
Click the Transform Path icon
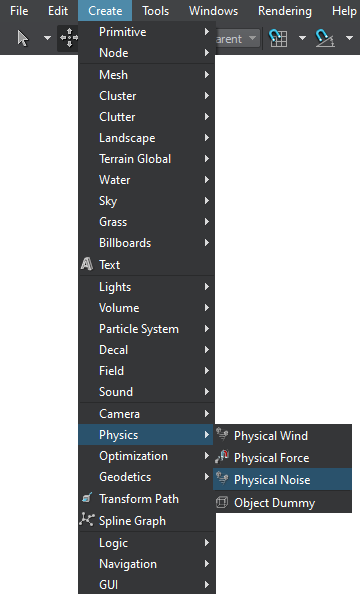(x=87, y=498)
